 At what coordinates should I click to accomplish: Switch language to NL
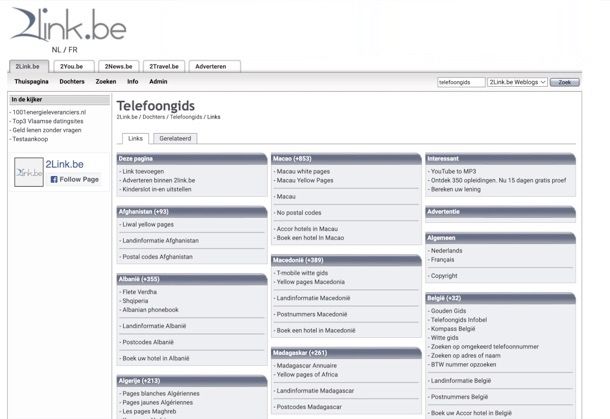point(56,50)
